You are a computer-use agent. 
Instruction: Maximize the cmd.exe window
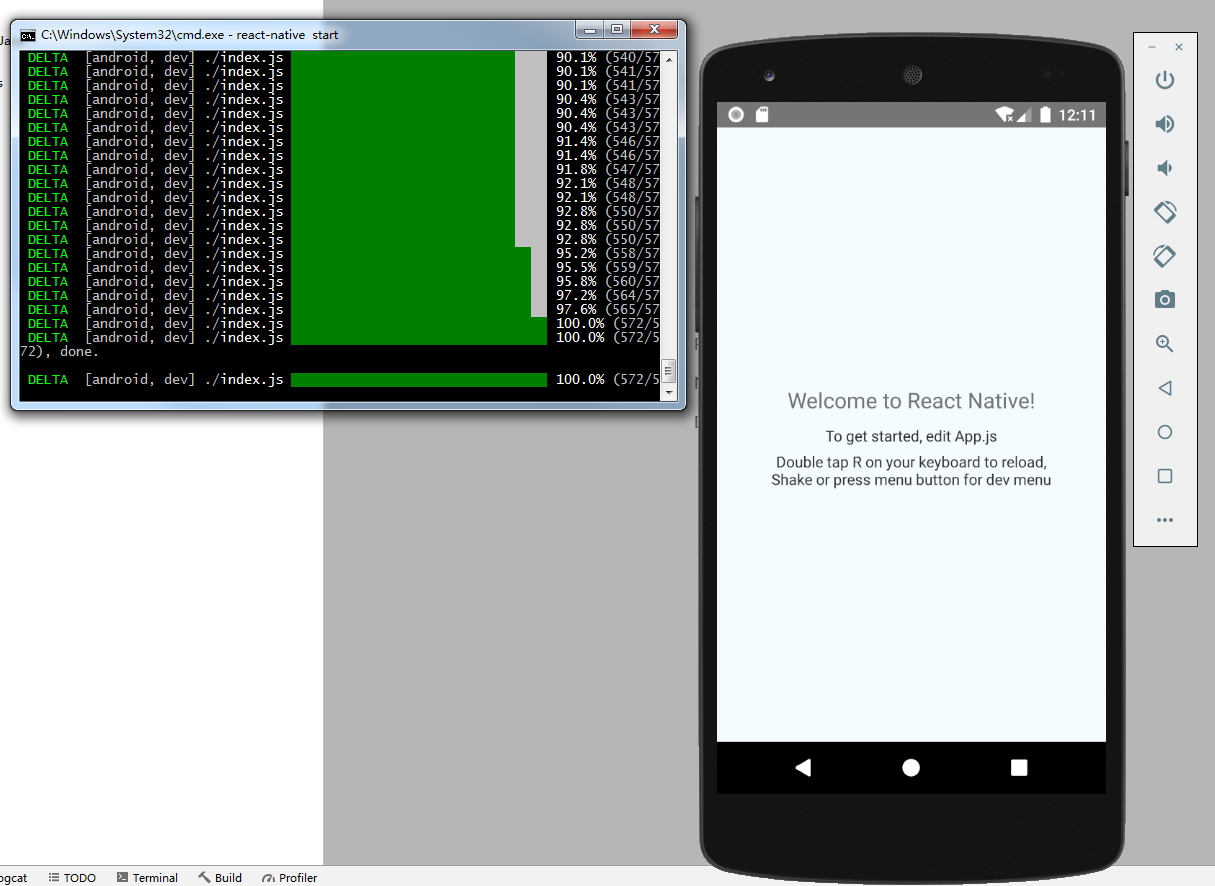[x=617, y=29]
